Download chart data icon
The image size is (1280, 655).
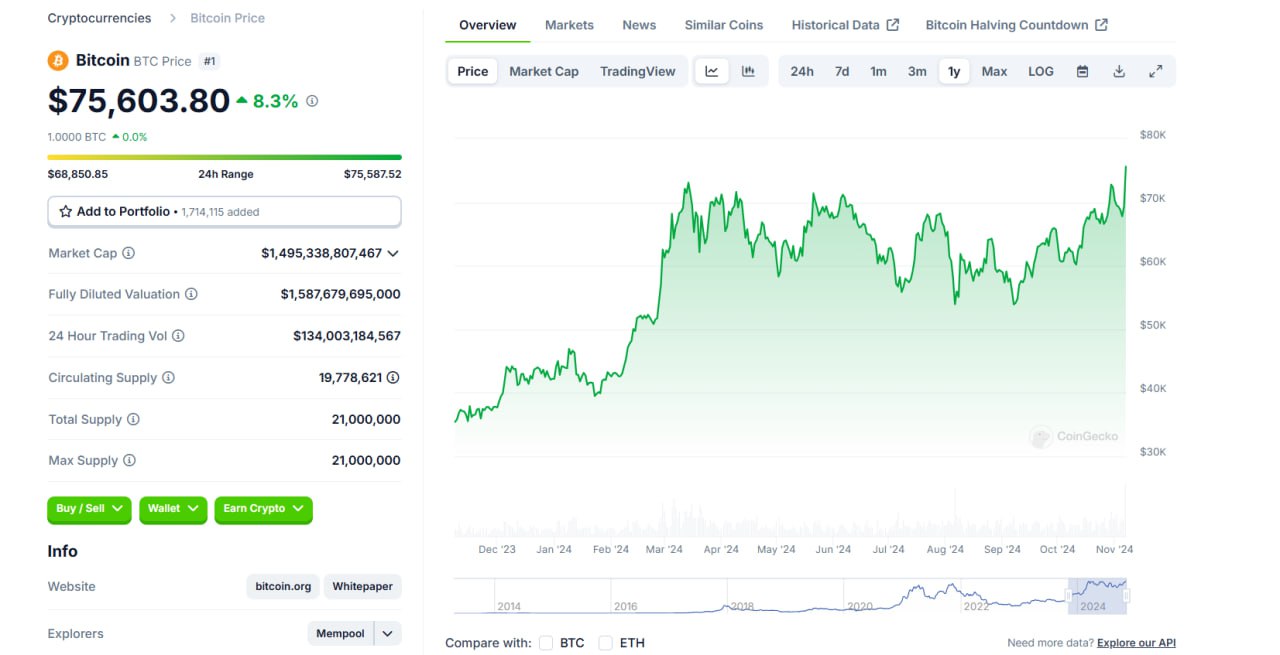pos(1119,71)
